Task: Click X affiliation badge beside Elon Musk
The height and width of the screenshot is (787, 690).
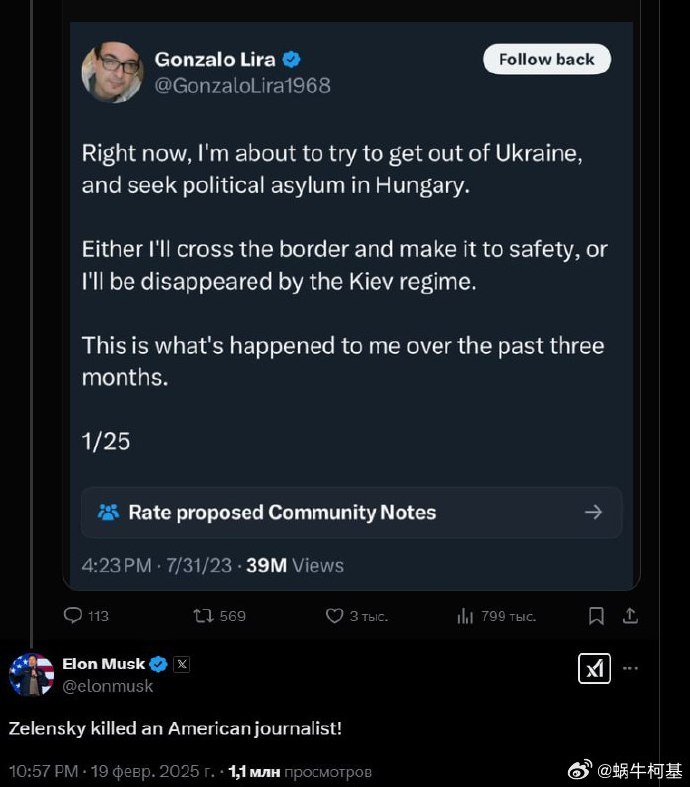Action: point(181,664)
